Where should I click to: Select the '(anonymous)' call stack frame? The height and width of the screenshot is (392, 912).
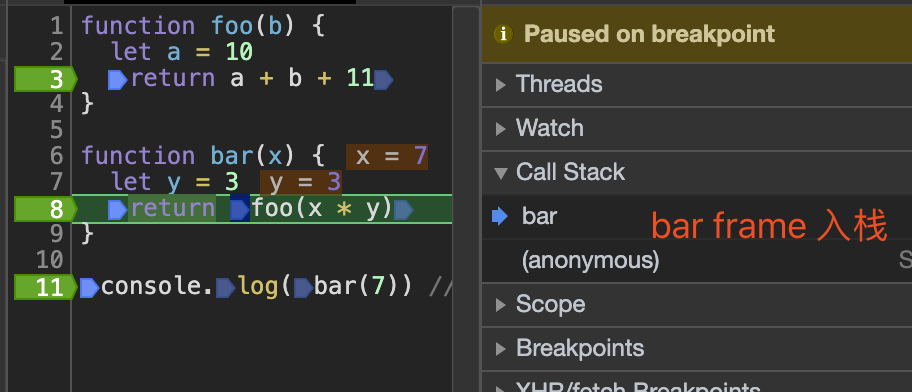click(697, 261)
